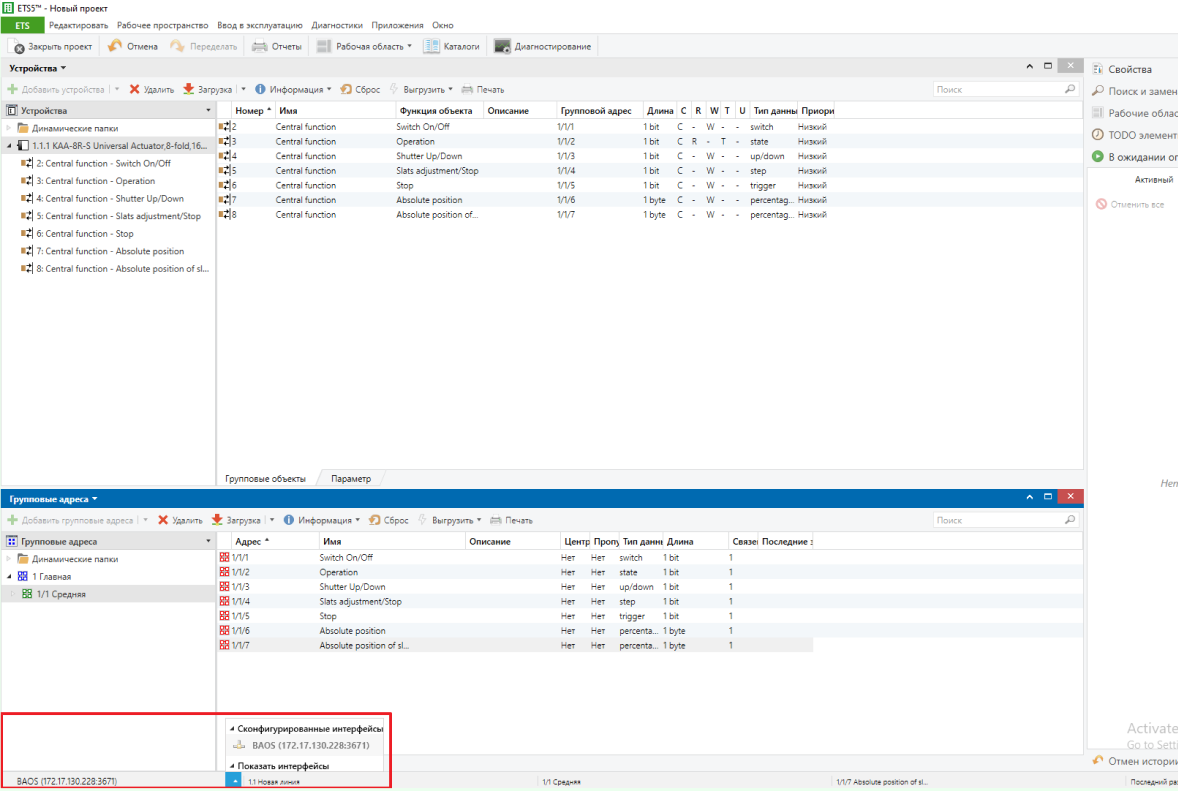Image resolution: width=1178 pixels, height=791 pixels.
Task: Click group object icon of table row number 8
Action: [224, 215]
